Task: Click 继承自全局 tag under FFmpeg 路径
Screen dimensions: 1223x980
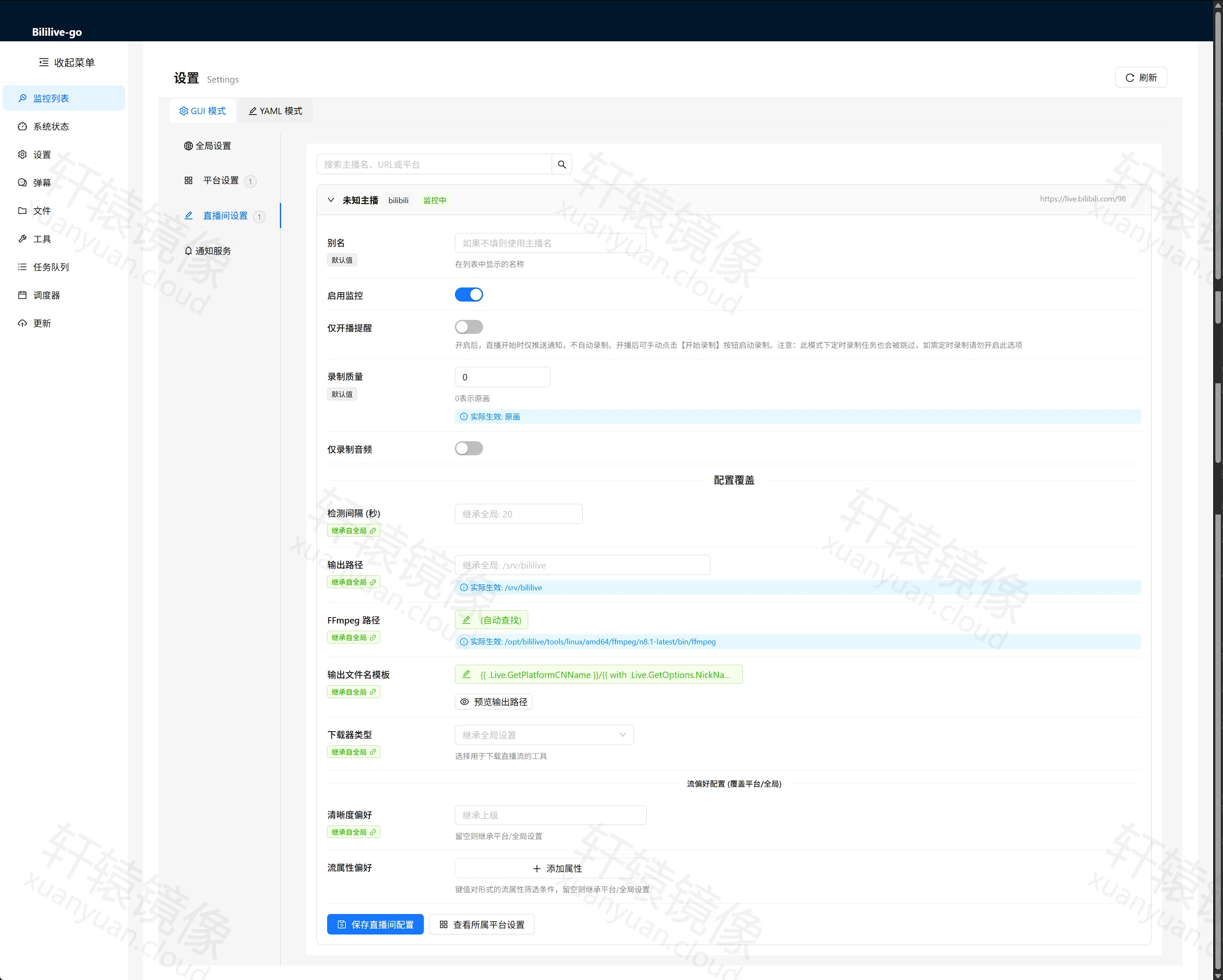Action: pos(354,638)
